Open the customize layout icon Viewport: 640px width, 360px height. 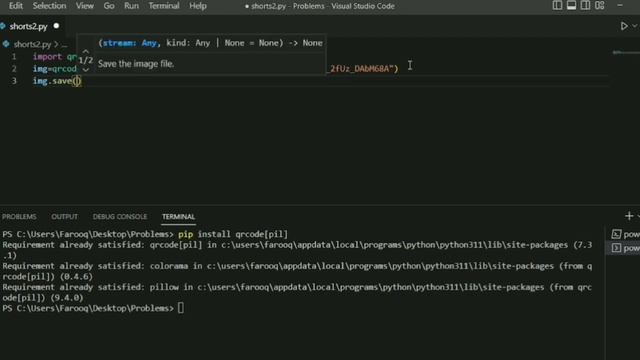click(x=600, y=5)
